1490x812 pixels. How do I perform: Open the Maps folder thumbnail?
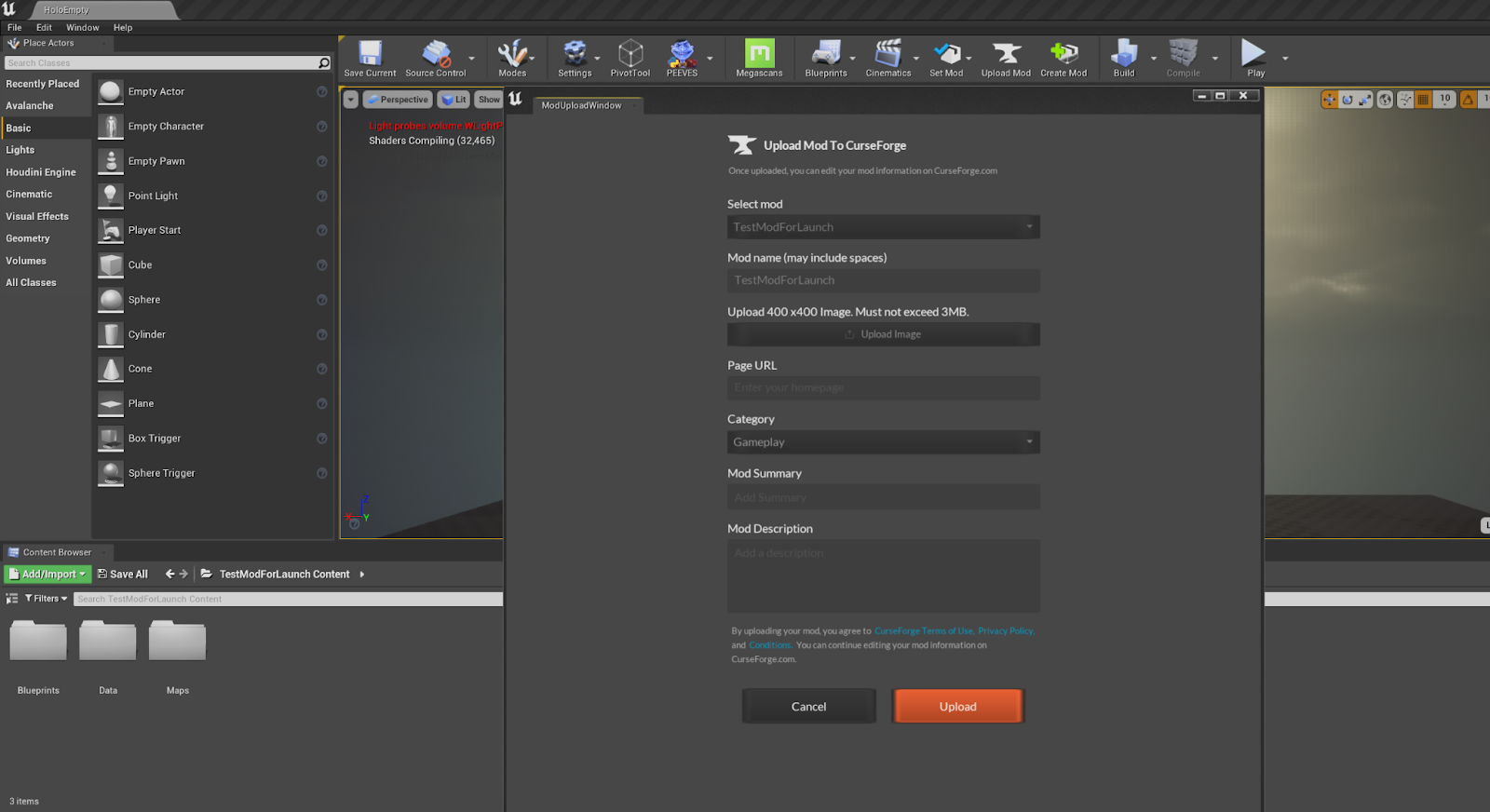178,641
